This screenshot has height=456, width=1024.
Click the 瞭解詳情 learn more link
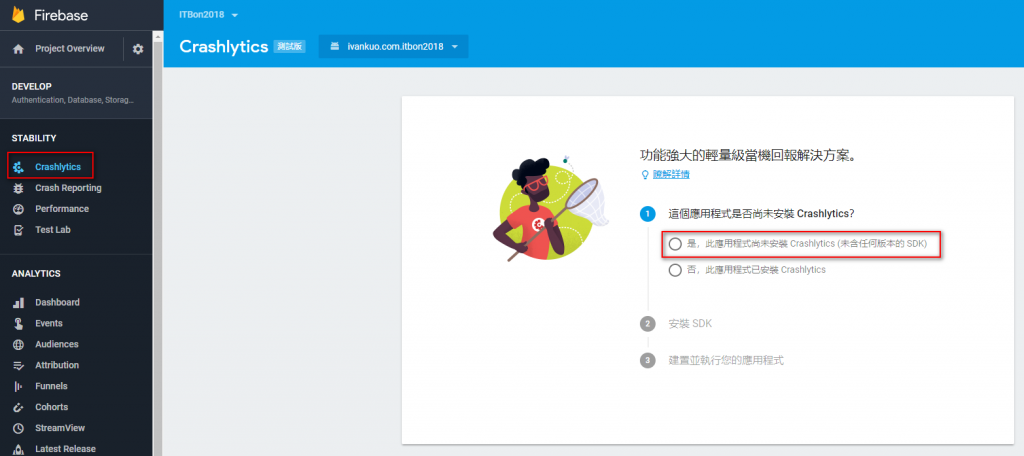point(671,174)
